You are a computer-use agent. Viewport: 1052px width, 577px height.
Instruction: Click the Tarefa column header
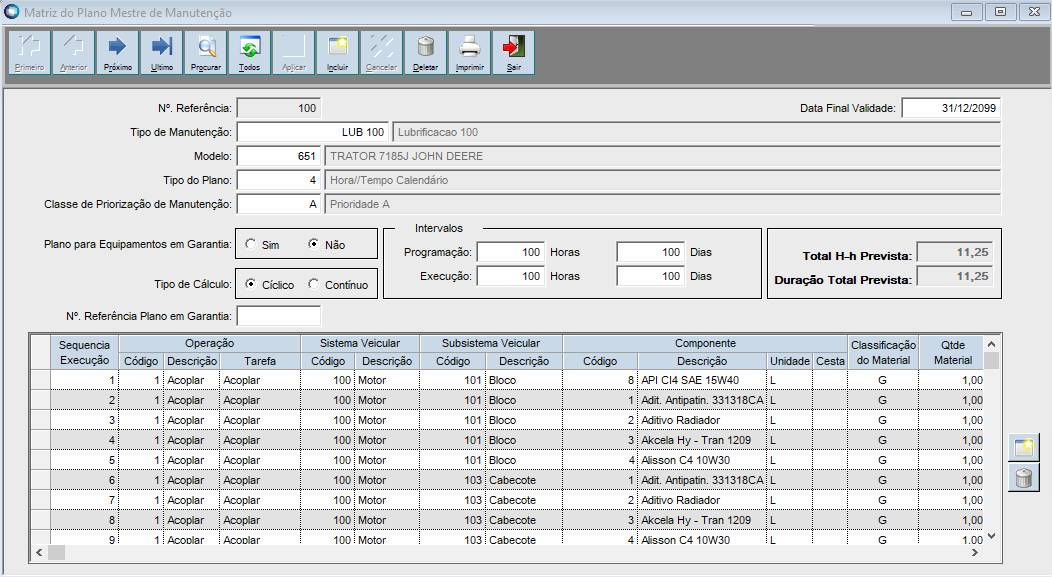(260, 361)
